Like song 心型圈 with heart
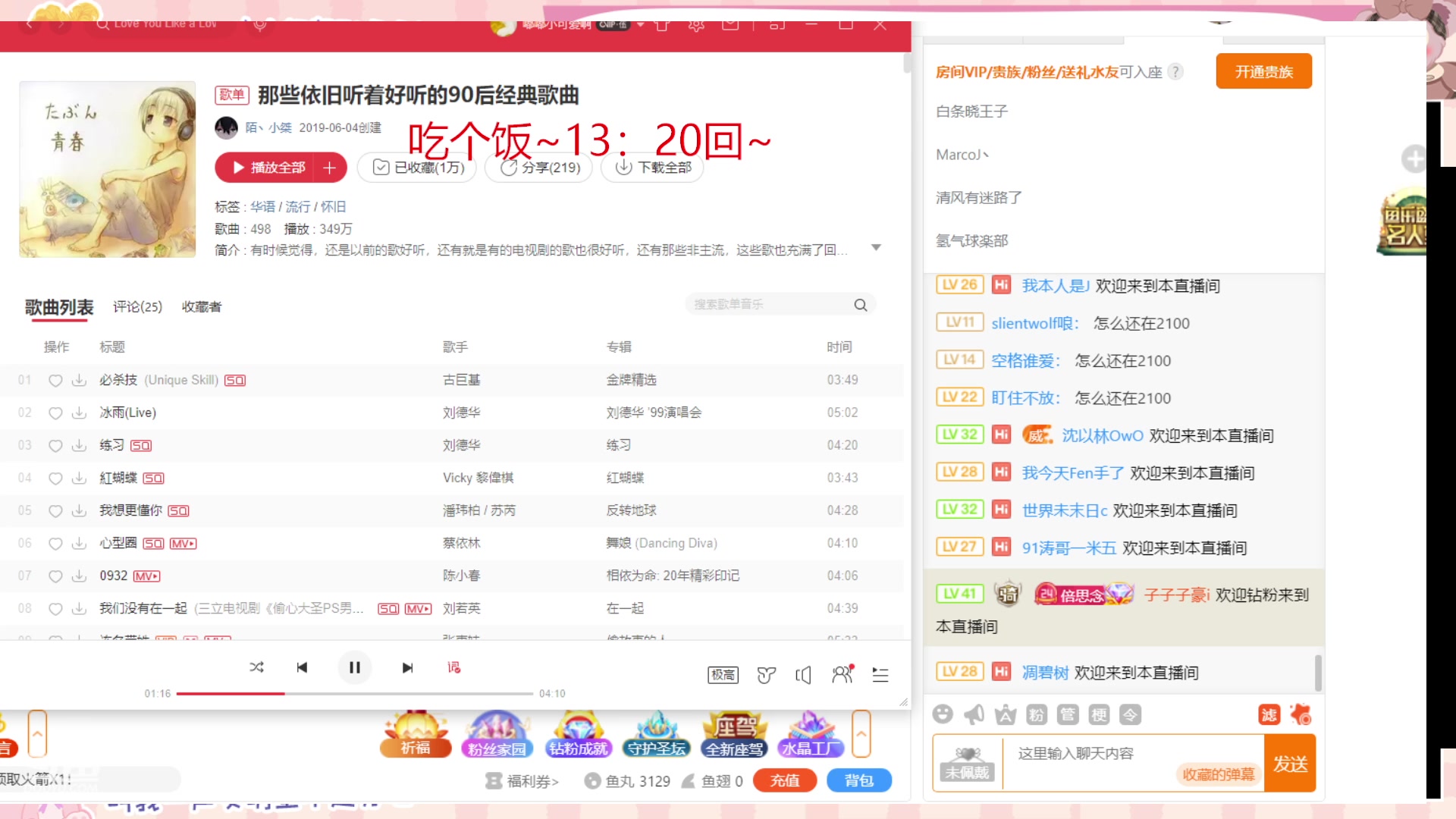The width and height of the screenshot is (1456, 819). (55, 543)
